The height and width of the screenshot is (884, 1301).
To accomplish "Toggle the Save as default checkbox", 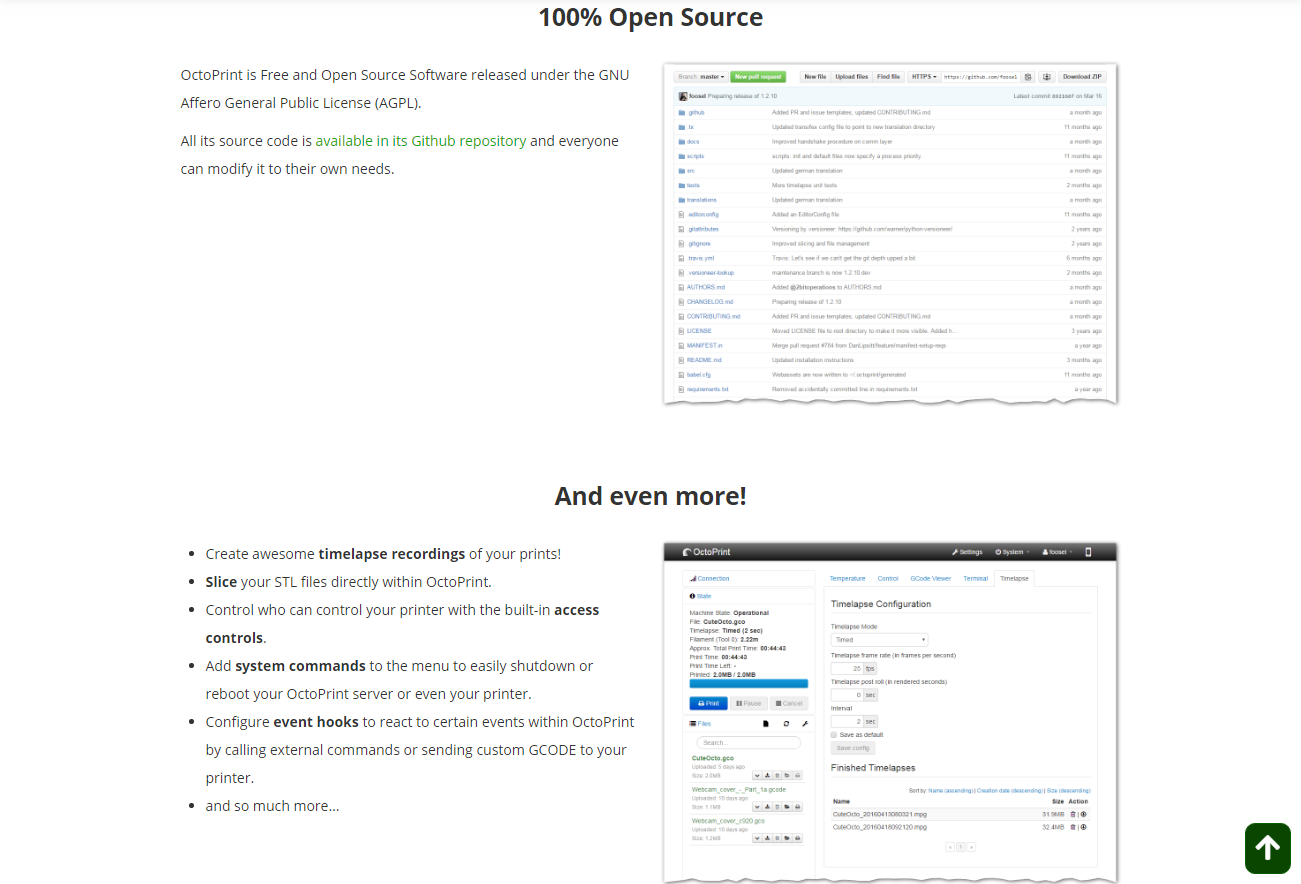I will (x=834, y=734).
